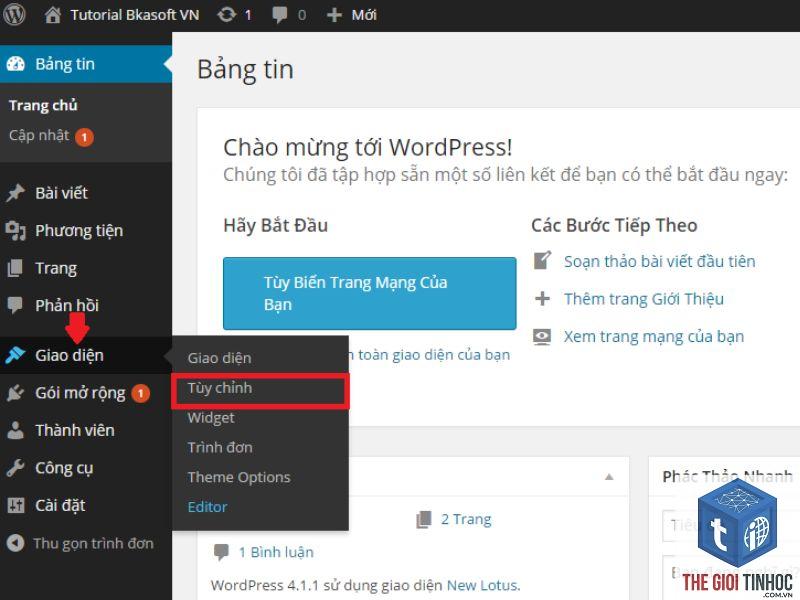Viewport: 800px width, 600px height.
Task: Click the plus icon next to Mới
Action: 334,15
